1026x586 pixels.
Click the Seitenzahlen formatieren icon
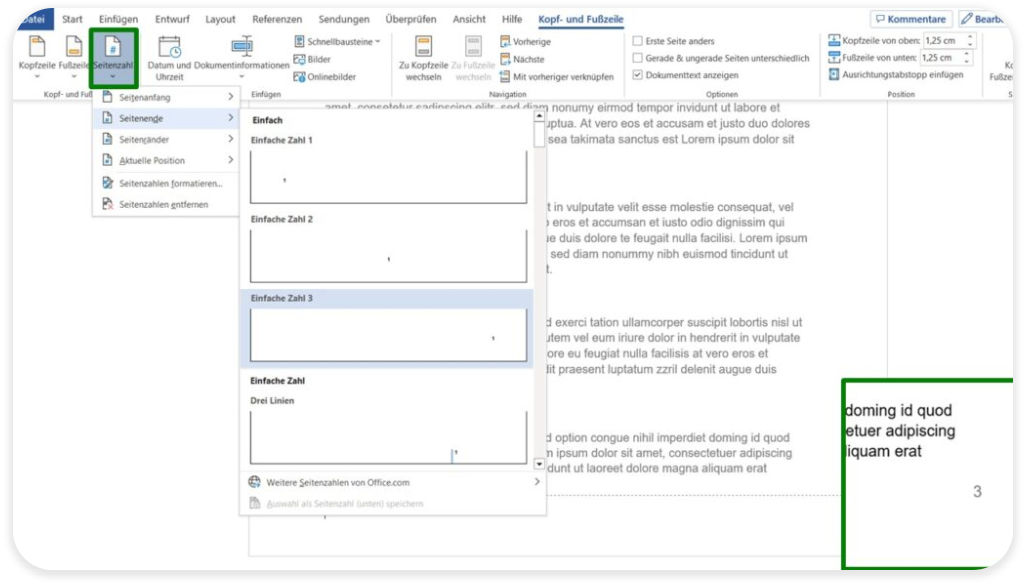point(107,182)
